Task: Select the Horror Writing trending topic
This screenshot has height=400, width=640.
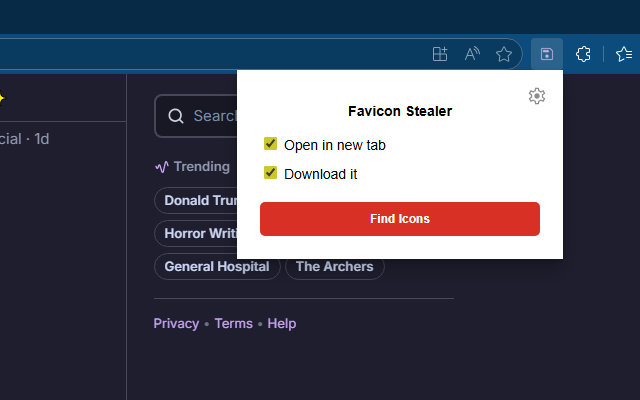Action: [196, 233]
